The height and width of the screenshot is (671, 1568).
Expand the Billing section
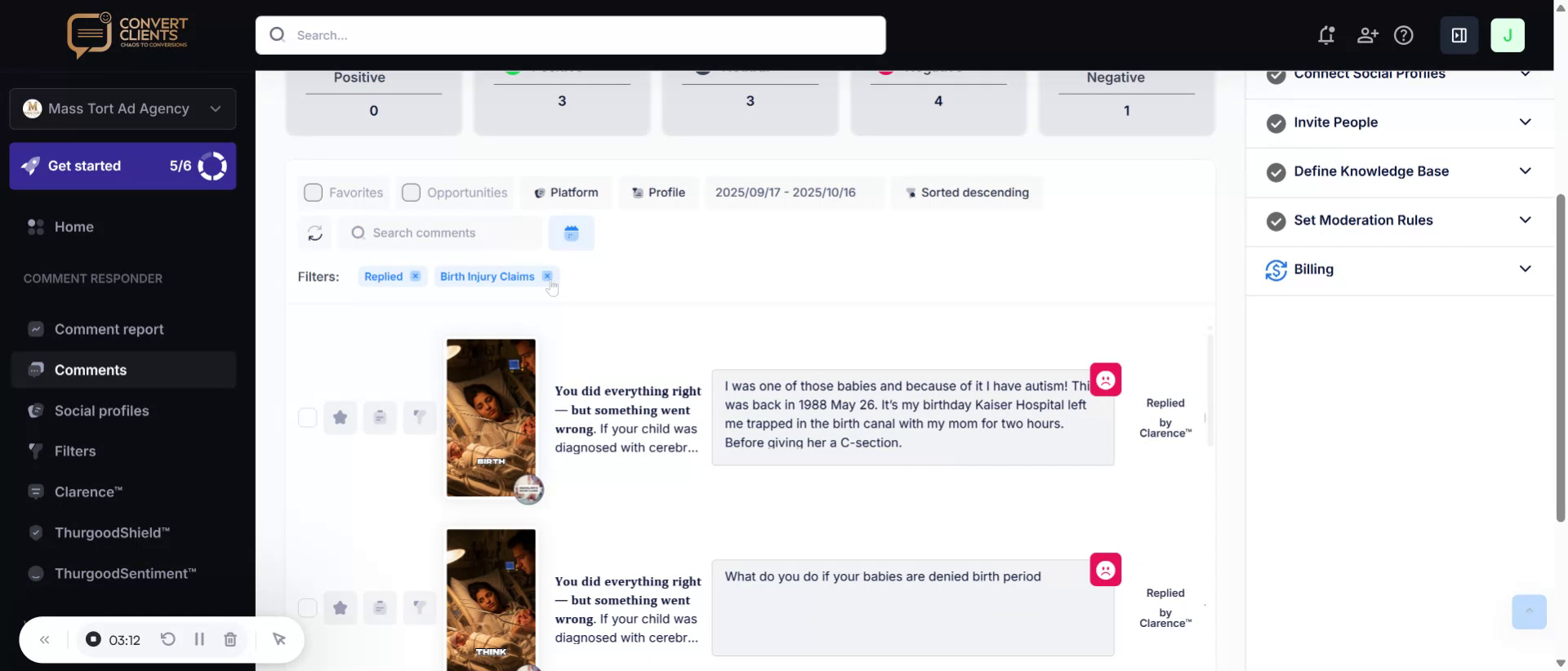tap(1399, 269)
